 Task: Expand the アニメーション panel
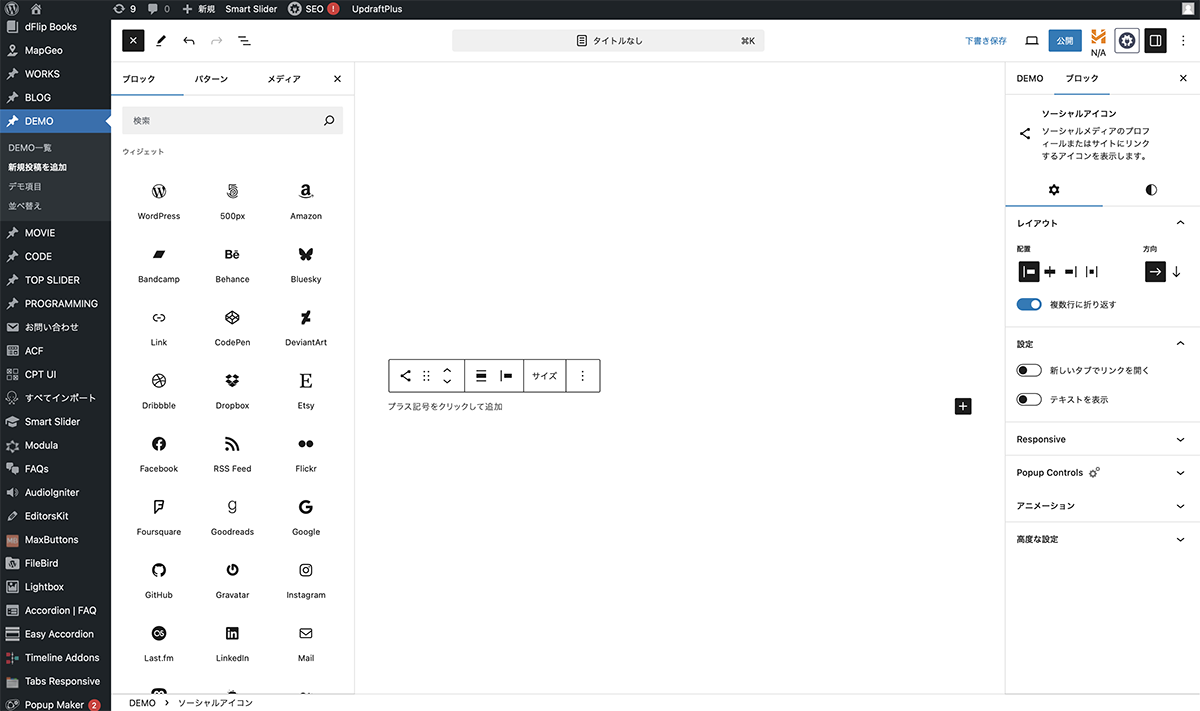(1100, 506)
